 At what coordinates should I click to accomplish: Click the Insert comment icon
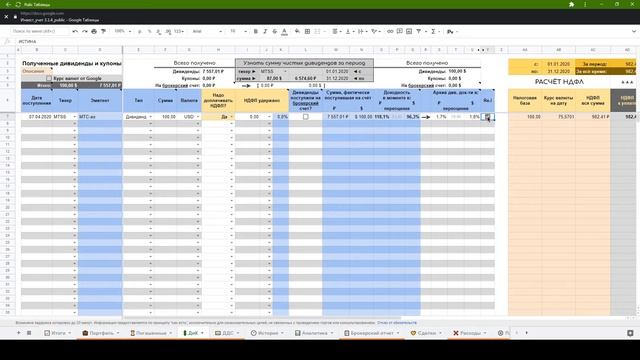(400, 31)
